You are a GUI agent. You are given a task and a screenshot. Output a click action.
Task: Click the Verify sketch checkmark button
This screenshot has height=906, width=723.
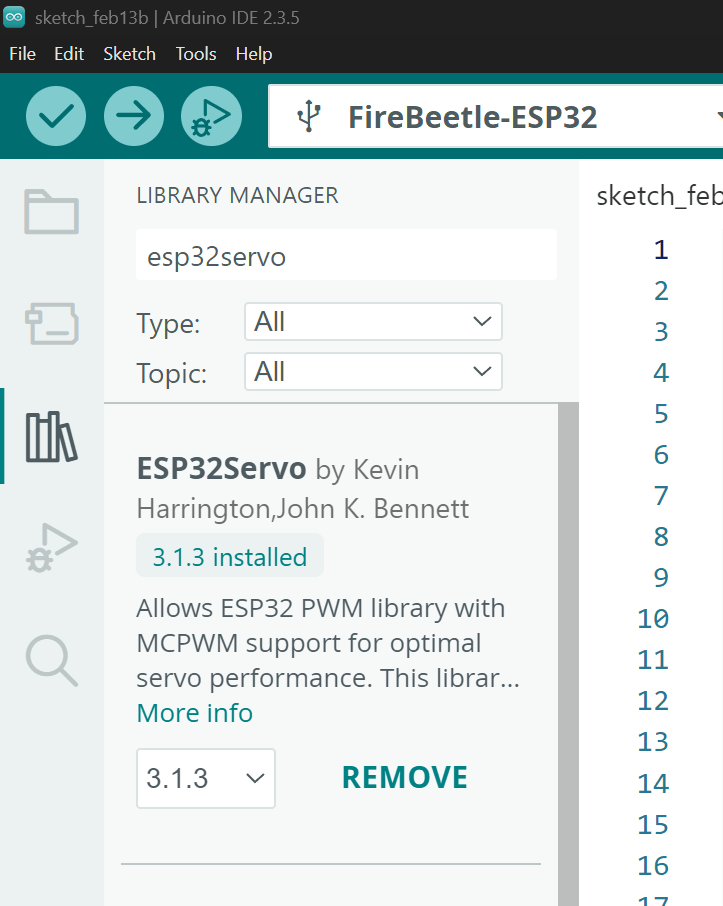(55, 116)
